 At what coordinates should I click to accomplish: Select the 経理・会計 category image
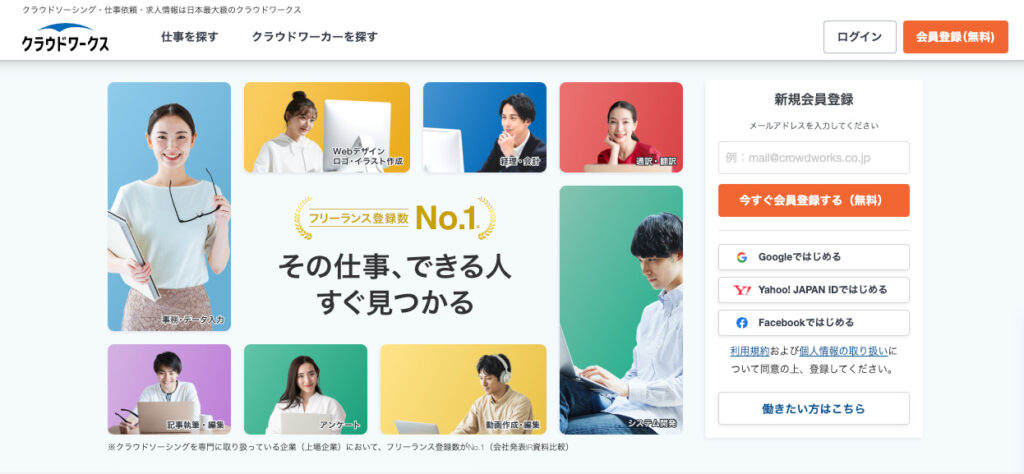tap(485, 127)
